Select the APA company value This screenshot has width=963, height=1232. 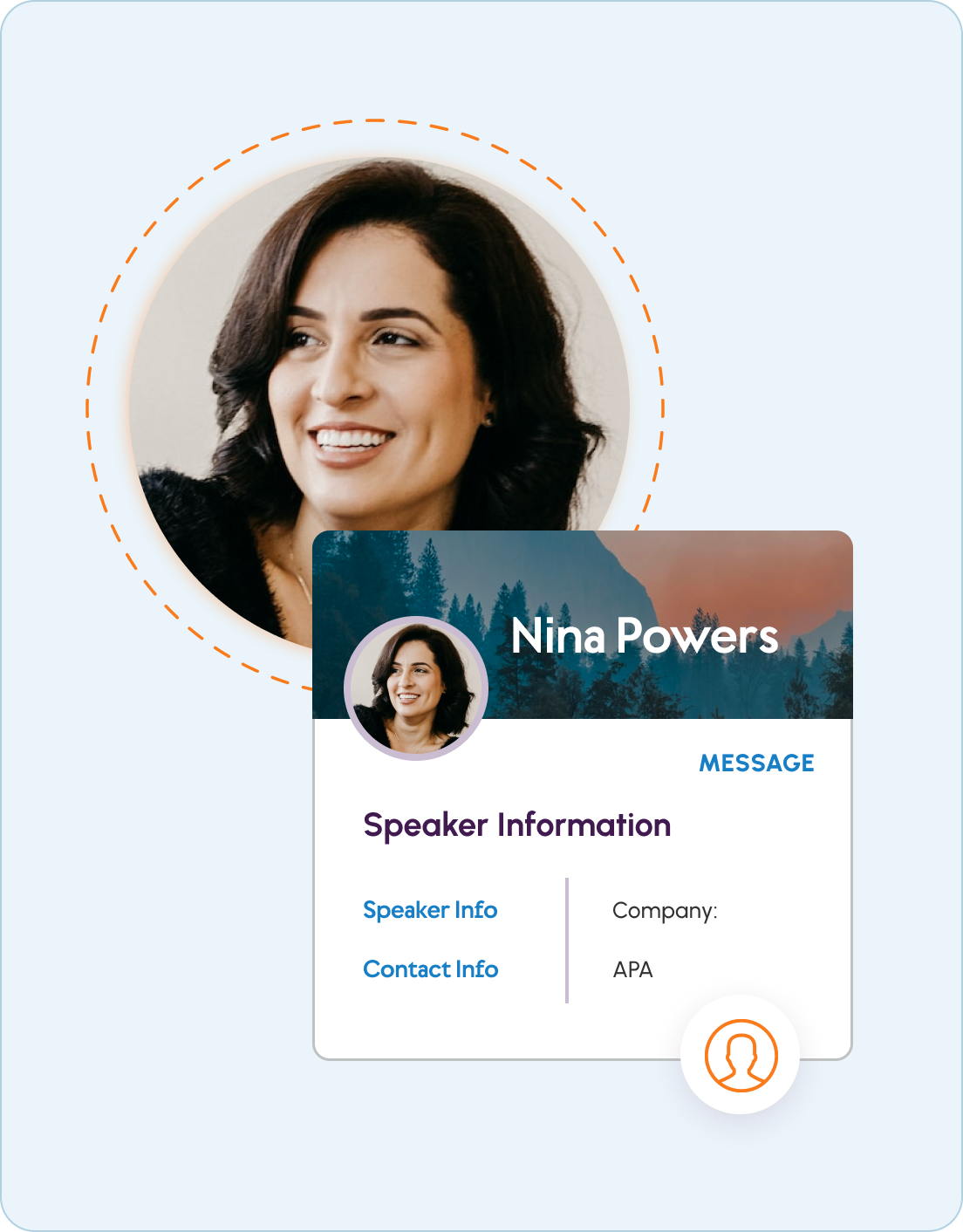633,969
